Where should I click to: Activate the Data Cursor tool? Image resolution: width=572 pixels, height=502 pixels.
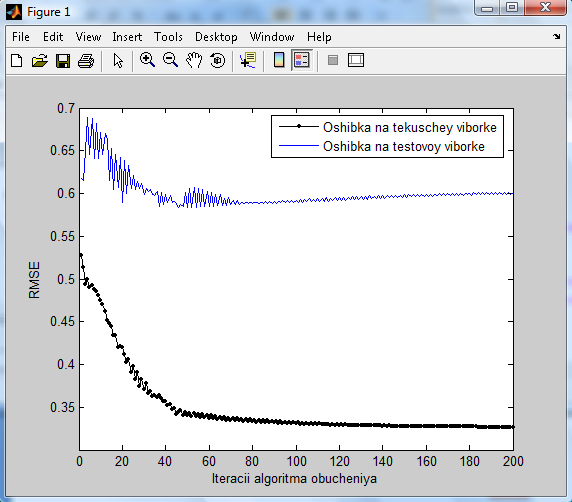coord(248,60)
